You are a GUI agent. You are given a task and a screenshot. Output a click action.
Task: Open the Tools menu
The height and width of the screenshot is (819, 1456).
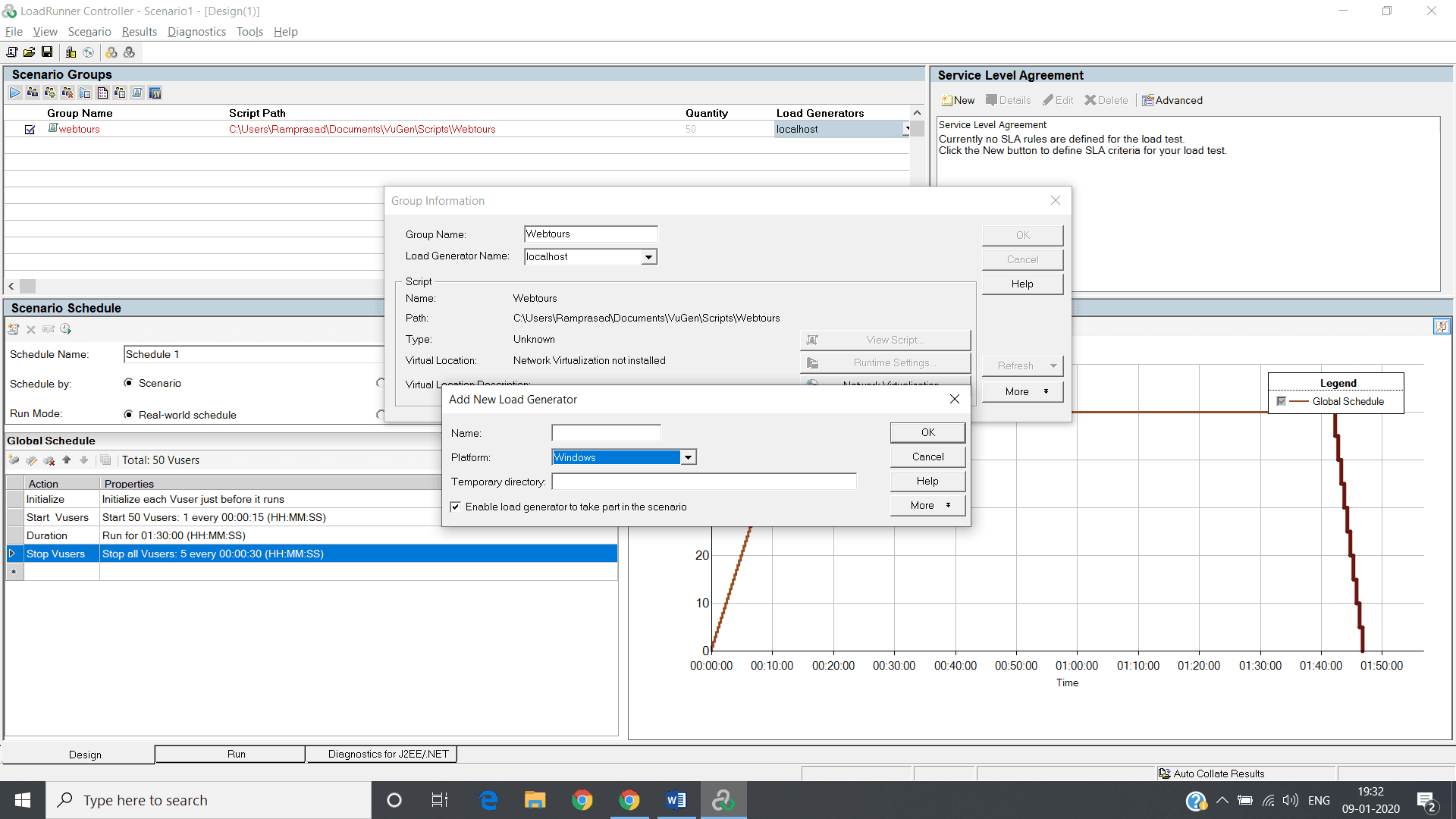(249, 32)
